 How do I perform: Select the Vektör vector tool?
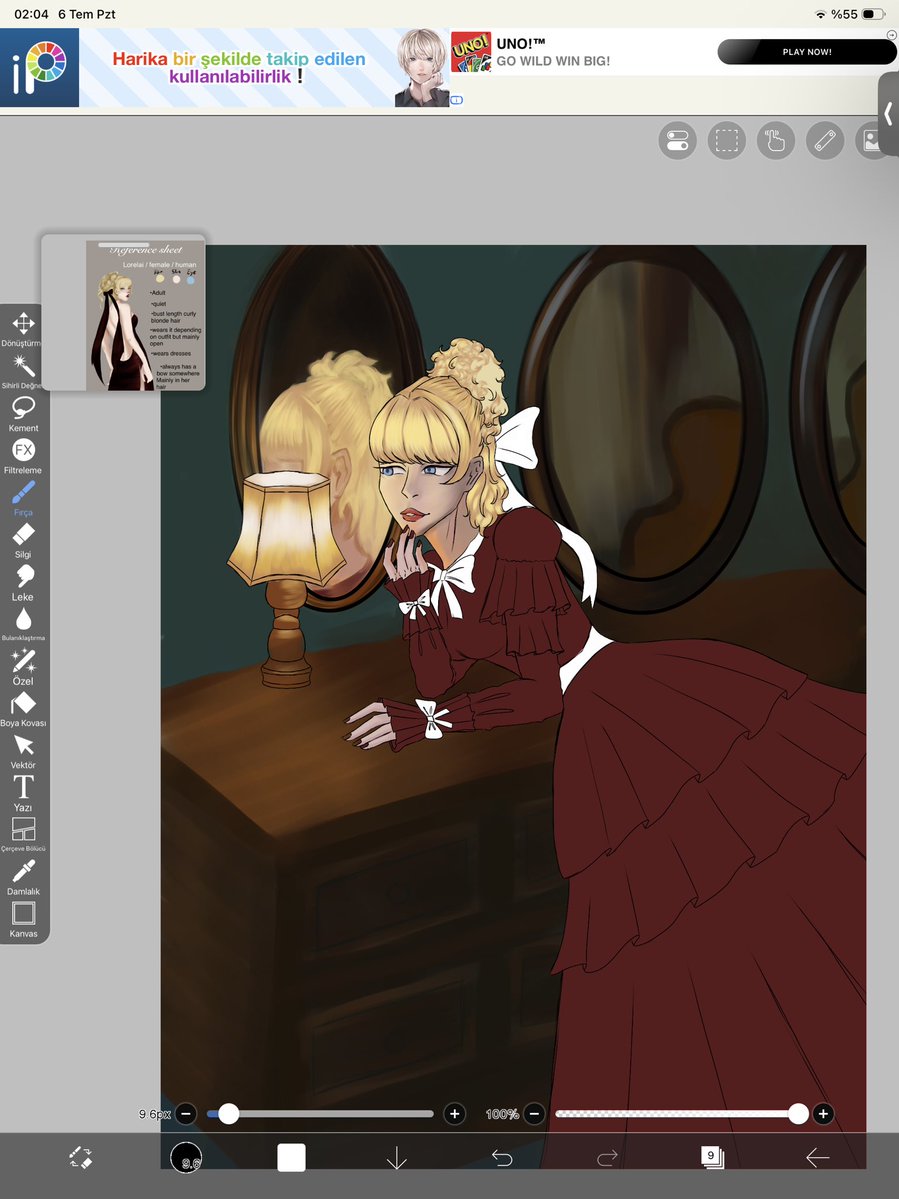(23, 751)
